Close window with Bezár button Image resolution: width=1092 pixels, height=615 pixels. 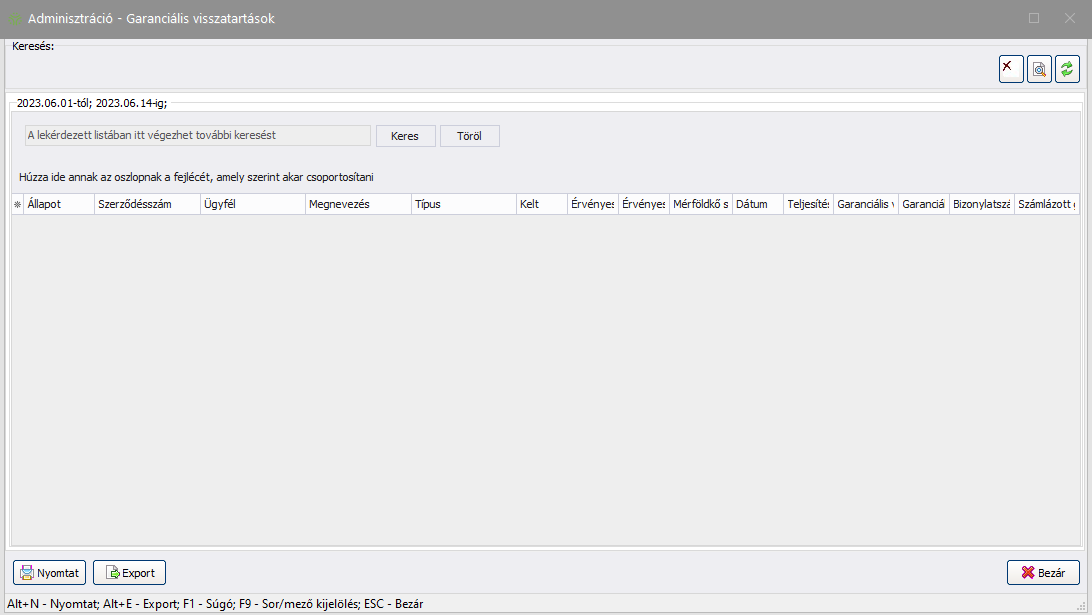(x=1043, y=573)
